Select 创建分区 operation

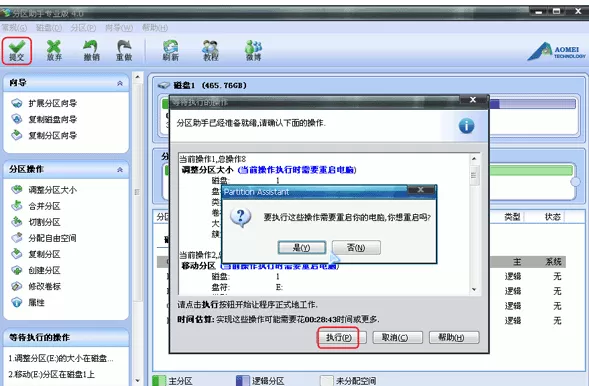(x=44, y=270)
